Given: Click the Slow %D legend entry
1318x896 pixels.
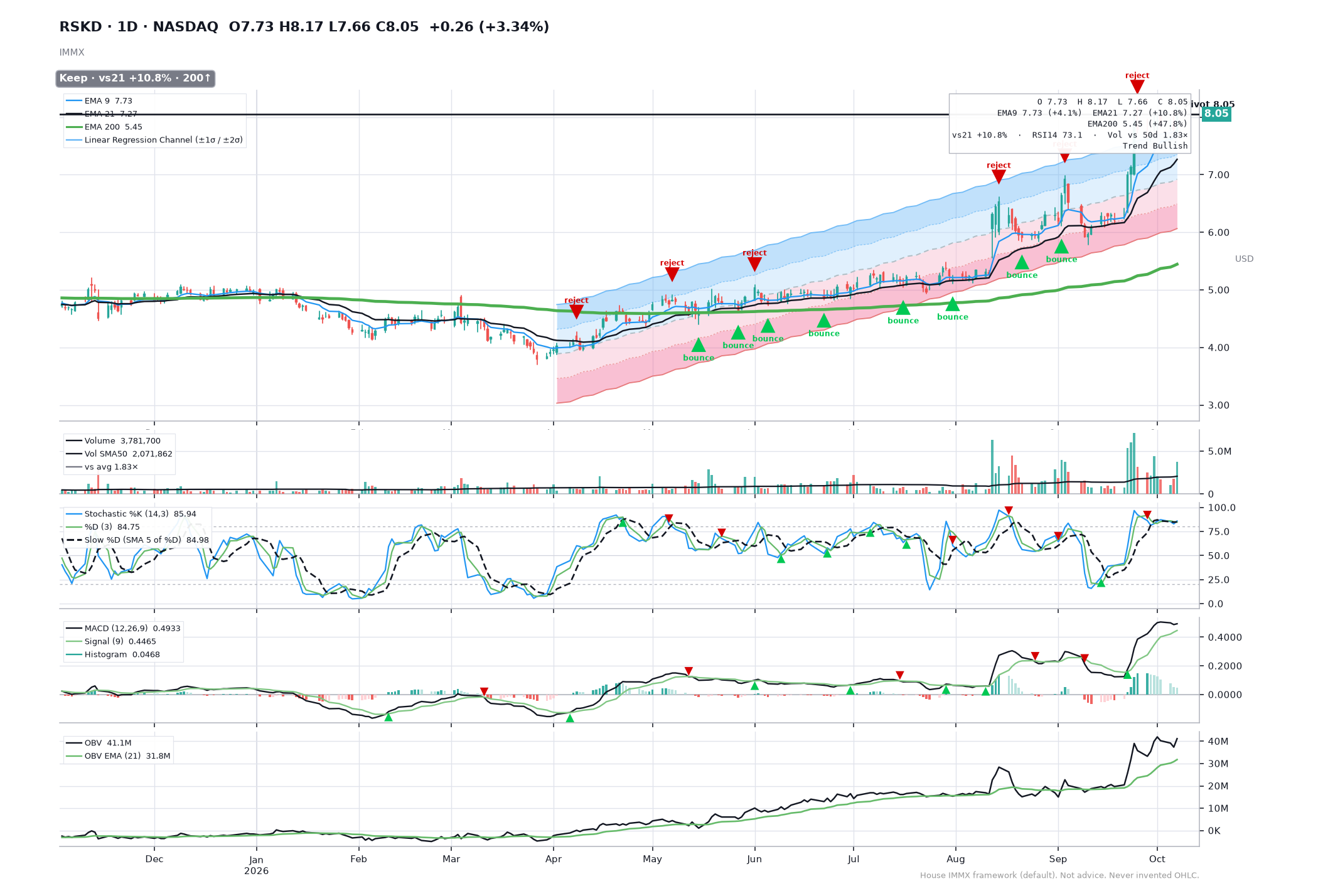Looking at the screenshot, I should click(x=137, y=540).
